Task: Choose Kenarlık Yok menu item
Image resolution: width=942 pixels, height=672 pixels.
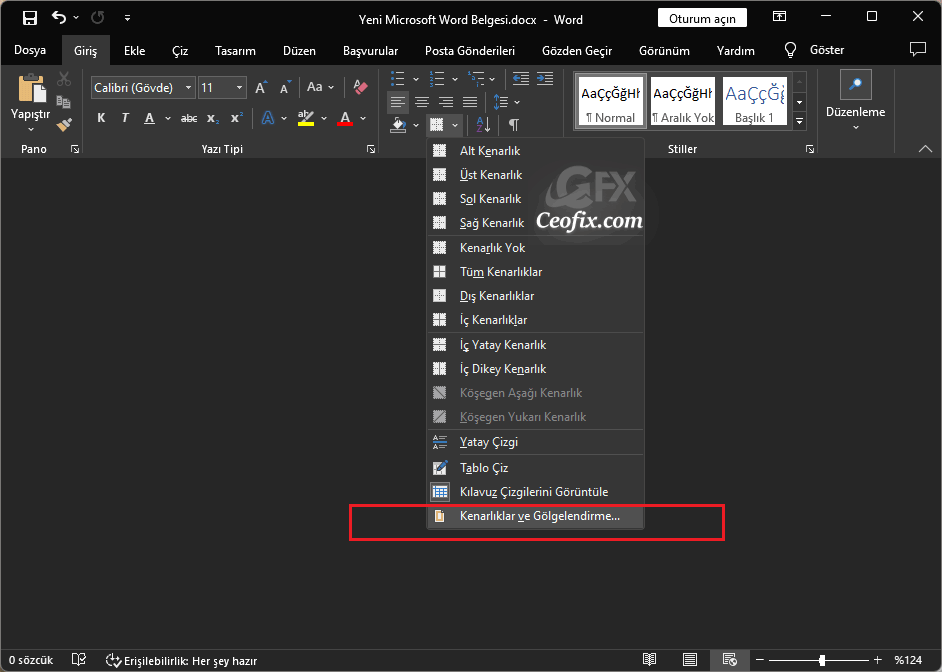Action: [x=535, y=248]
